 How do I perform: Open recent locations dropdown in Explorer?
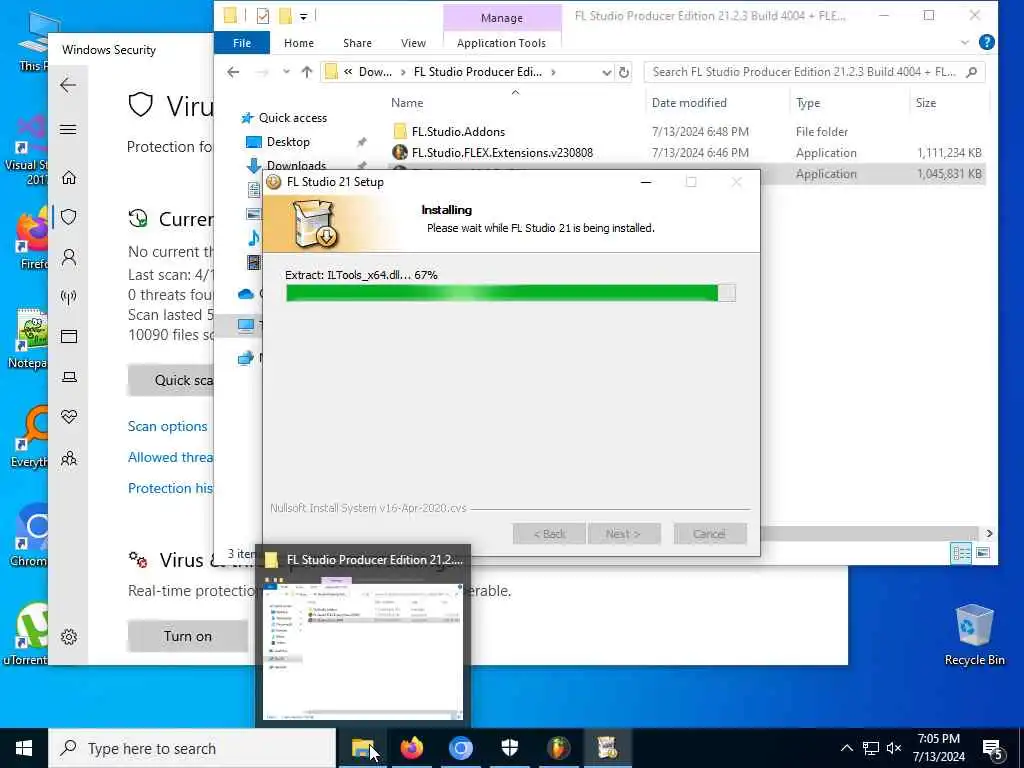[286, 72]
